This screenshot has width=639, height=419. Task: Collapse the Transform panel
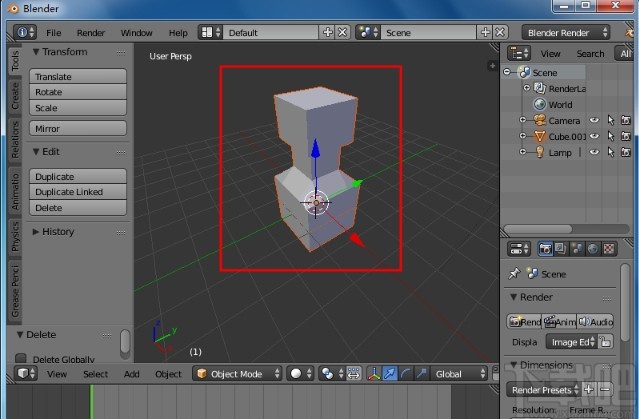pyautogui.click(x=36, y=52)
